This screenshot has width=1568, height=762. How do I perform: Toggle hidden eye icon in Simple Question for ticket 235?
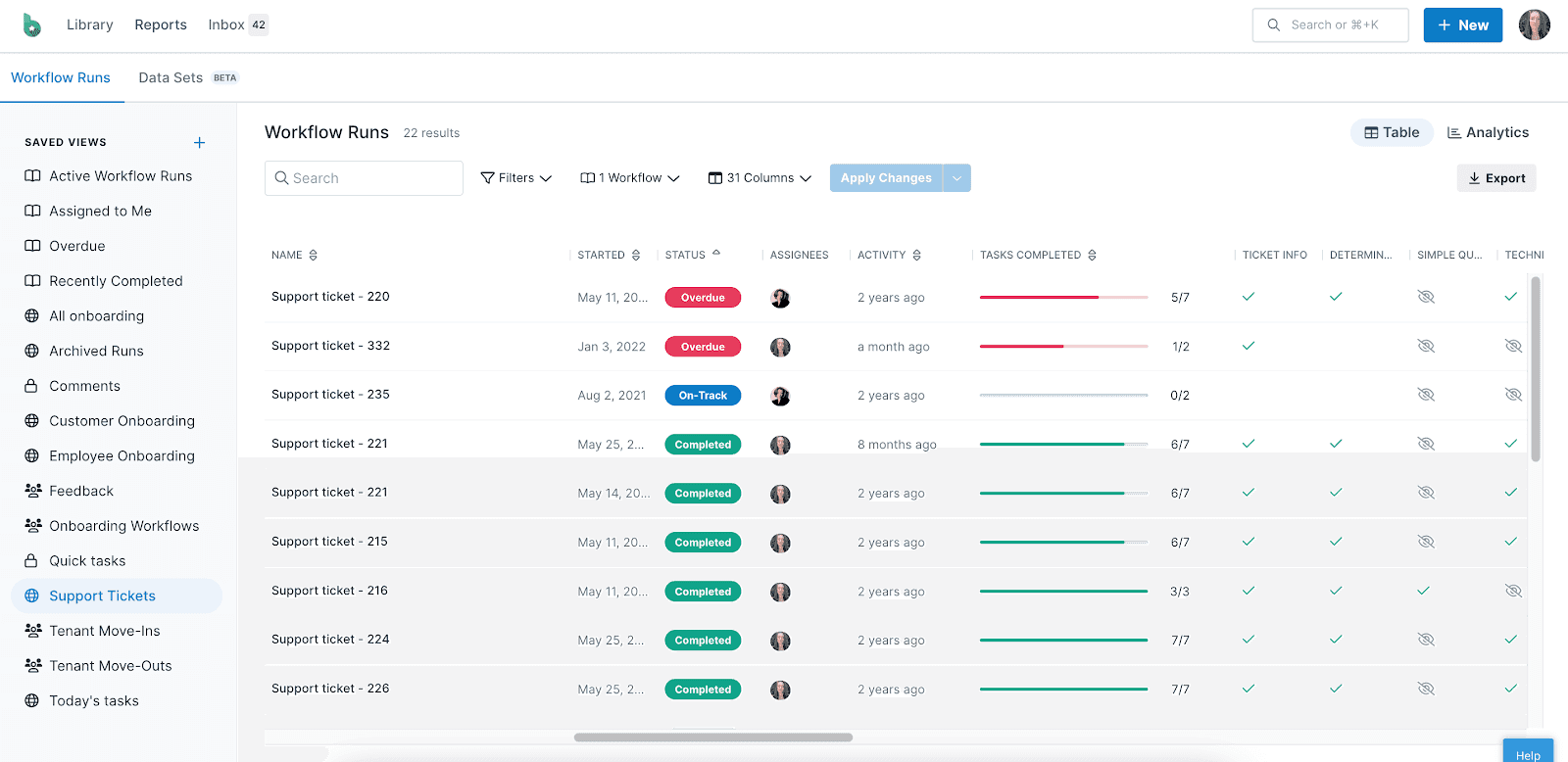click(1426, 395)
